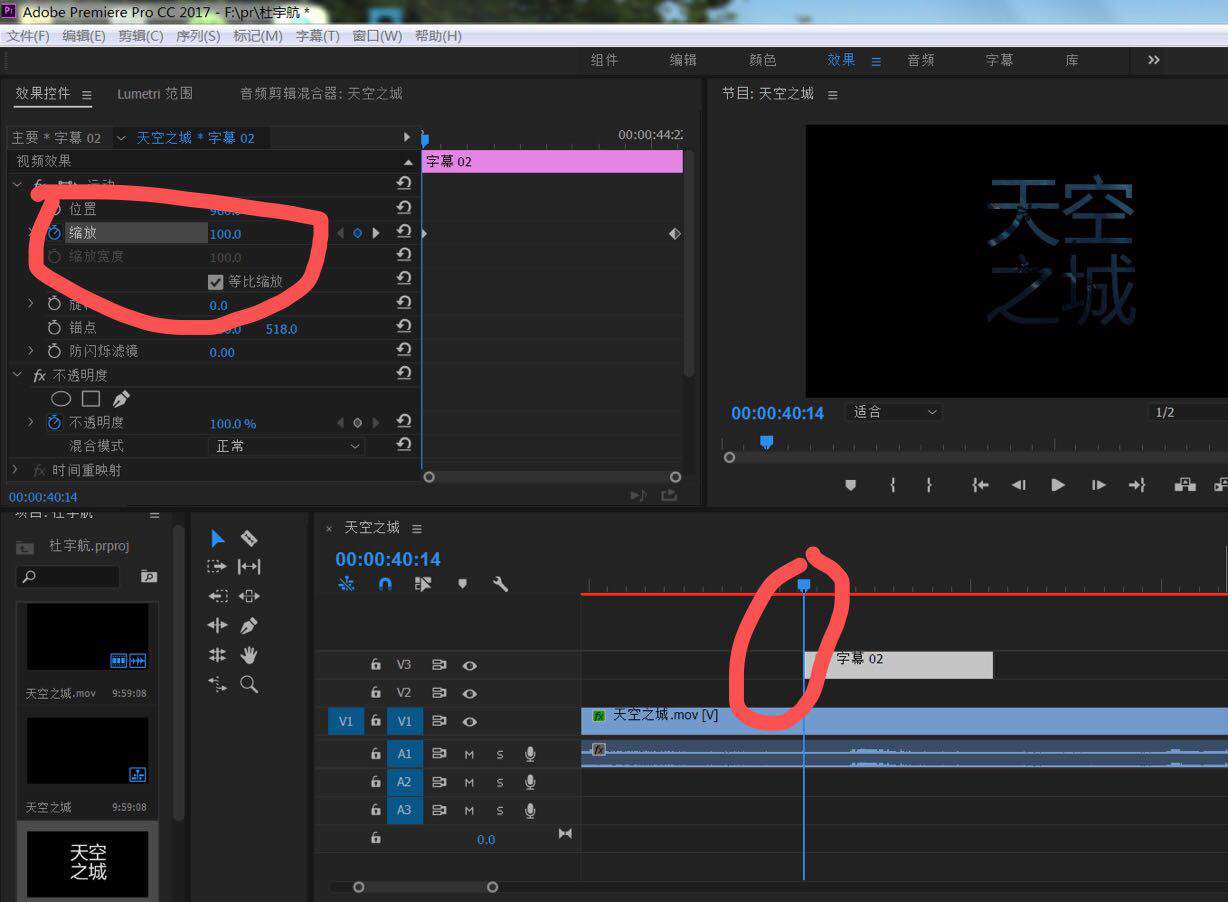
Task: Select the Pen tool in the tools panel
Action: pyautogui.click(x=249, y=625)
